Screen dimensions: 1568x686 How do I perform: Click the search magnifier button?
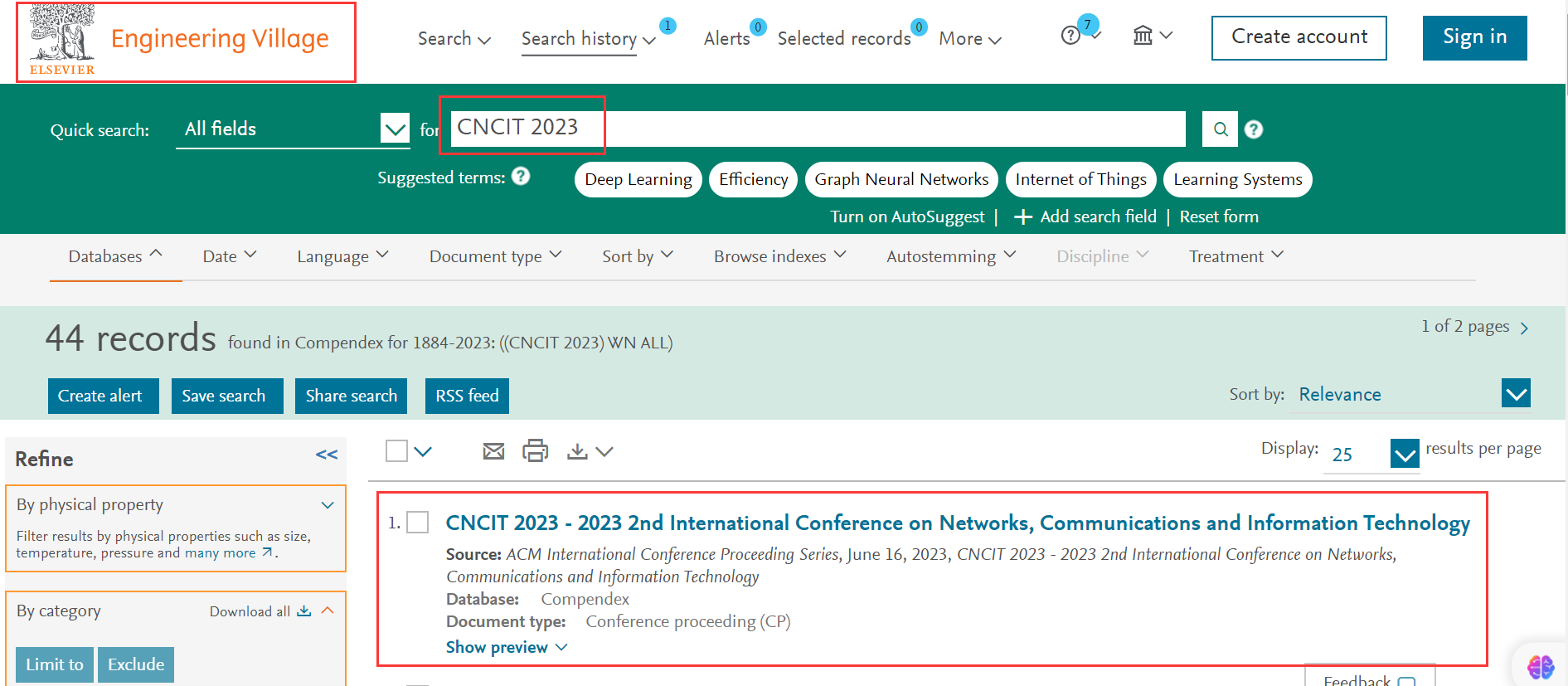click(x=1221, y=129)
